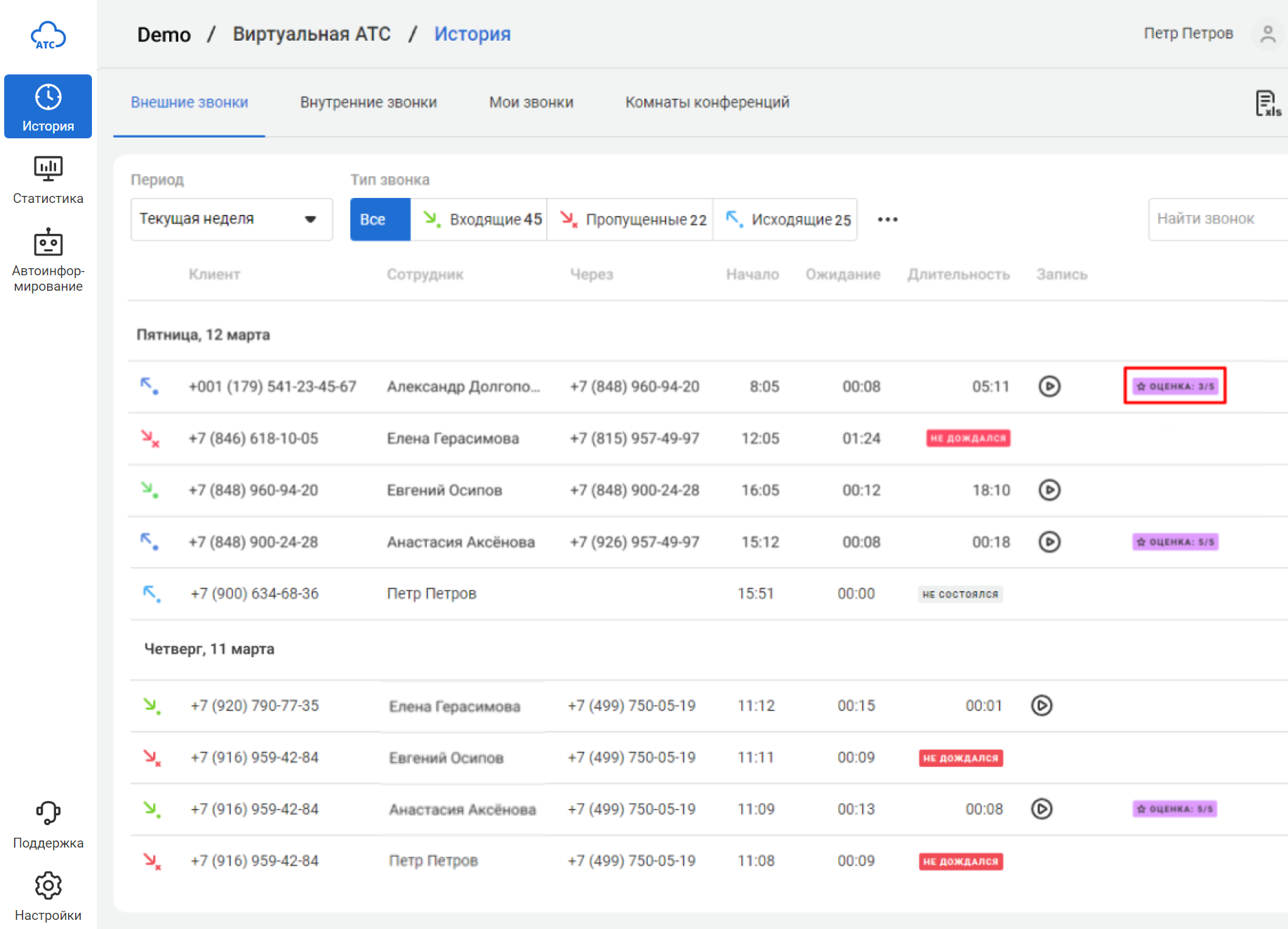This screenshot has height=929, width=1288.
Task: Play recording of 8:05 call
Action: point(1049,386)
